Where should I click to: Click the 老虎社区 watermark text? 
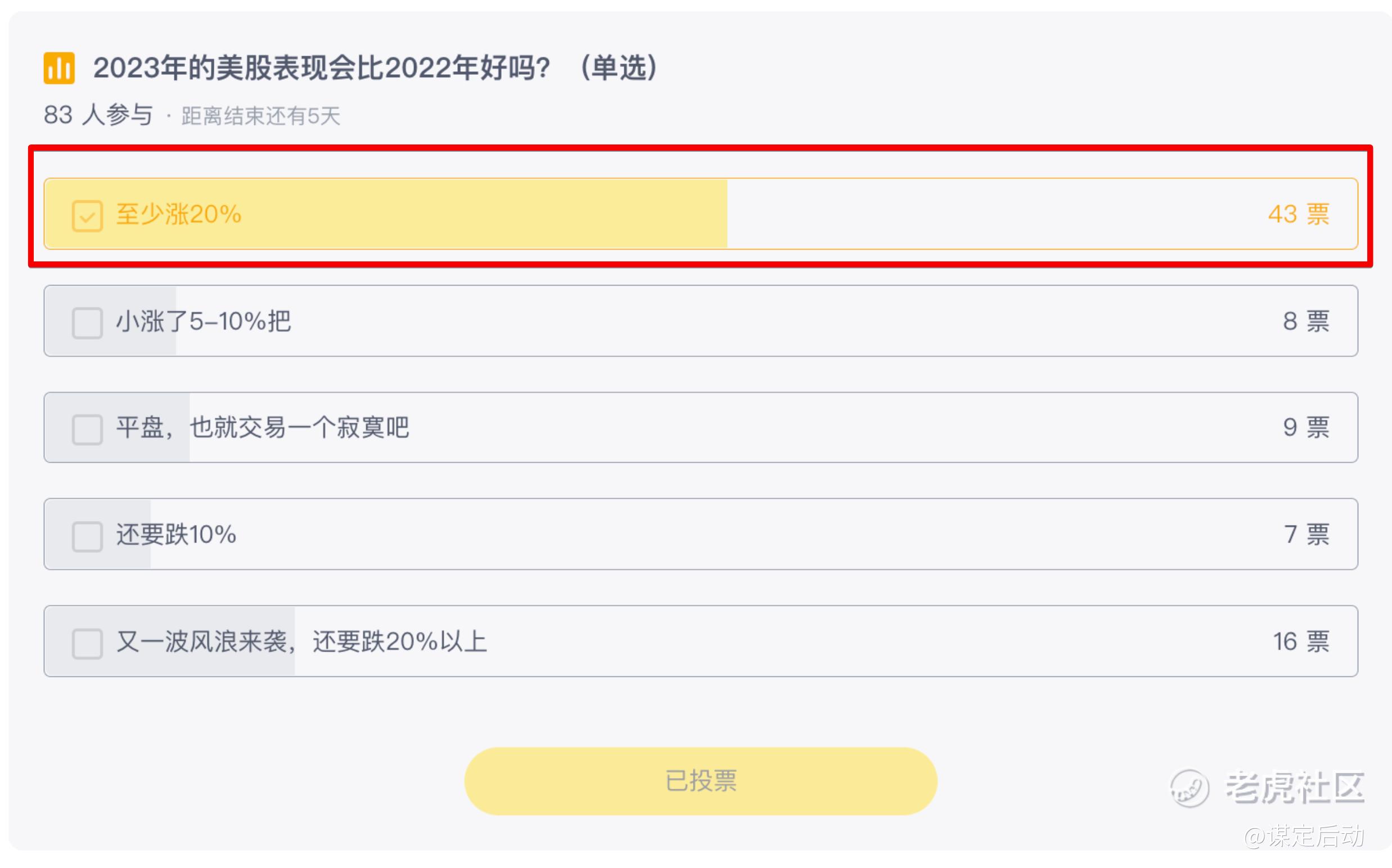pos(1295,789)
